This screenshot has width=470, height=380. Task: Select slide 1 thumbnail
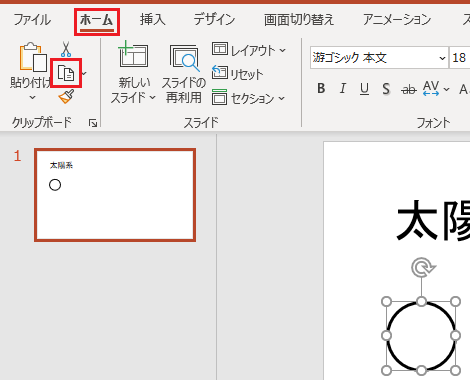(x=115, y=195)
